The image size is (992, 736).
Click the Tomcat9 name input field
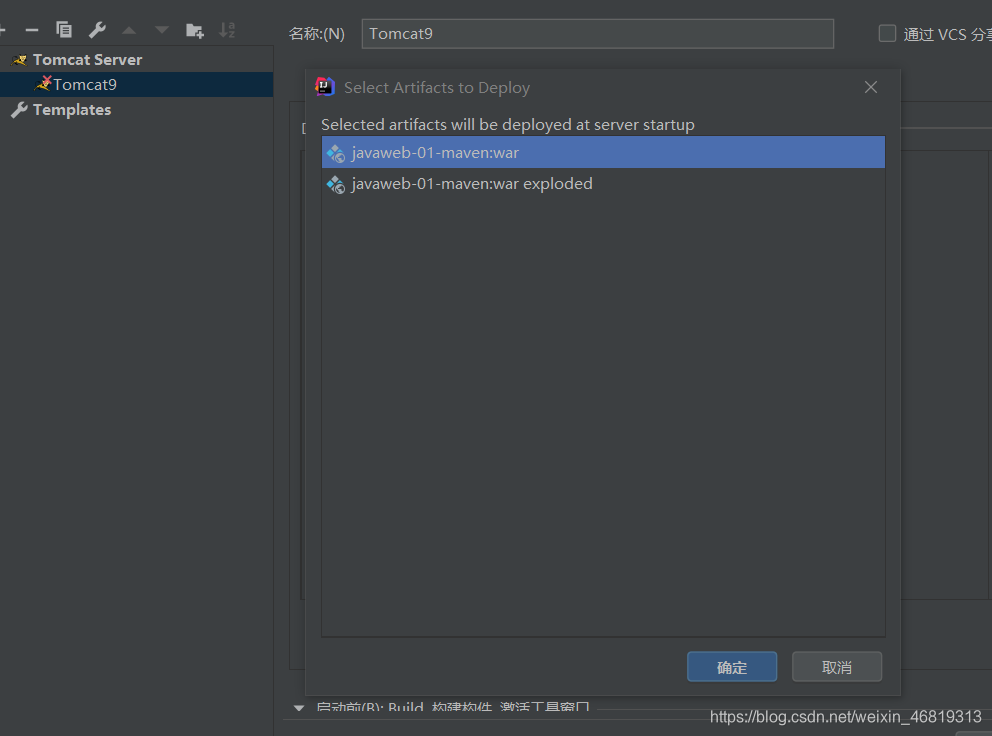point(597,34)
